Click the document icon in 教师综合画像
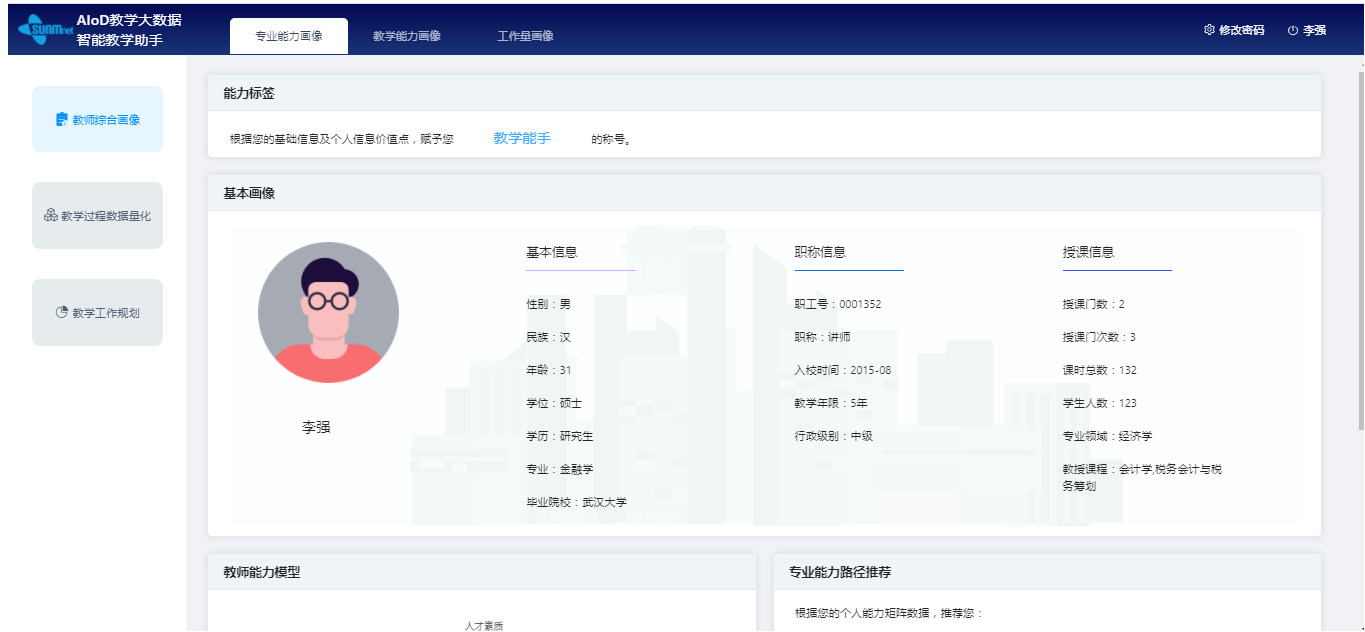The height and width of the screenshot is (632, 1365). [62, 120]
